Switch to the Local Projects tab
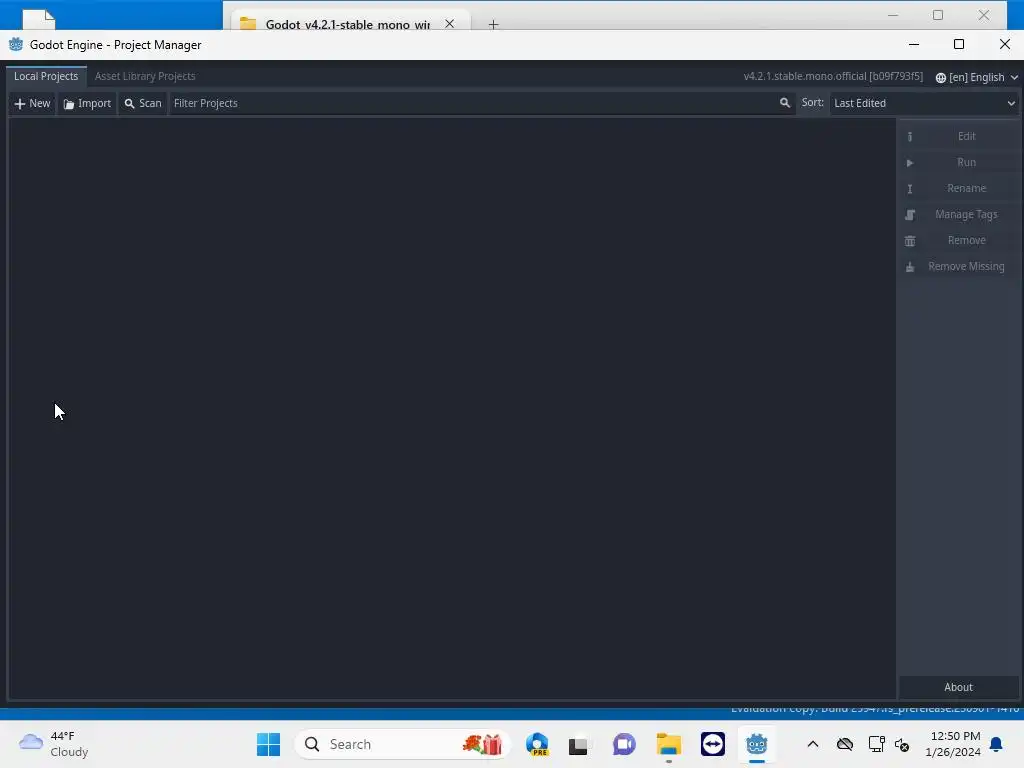 (46, 76)
